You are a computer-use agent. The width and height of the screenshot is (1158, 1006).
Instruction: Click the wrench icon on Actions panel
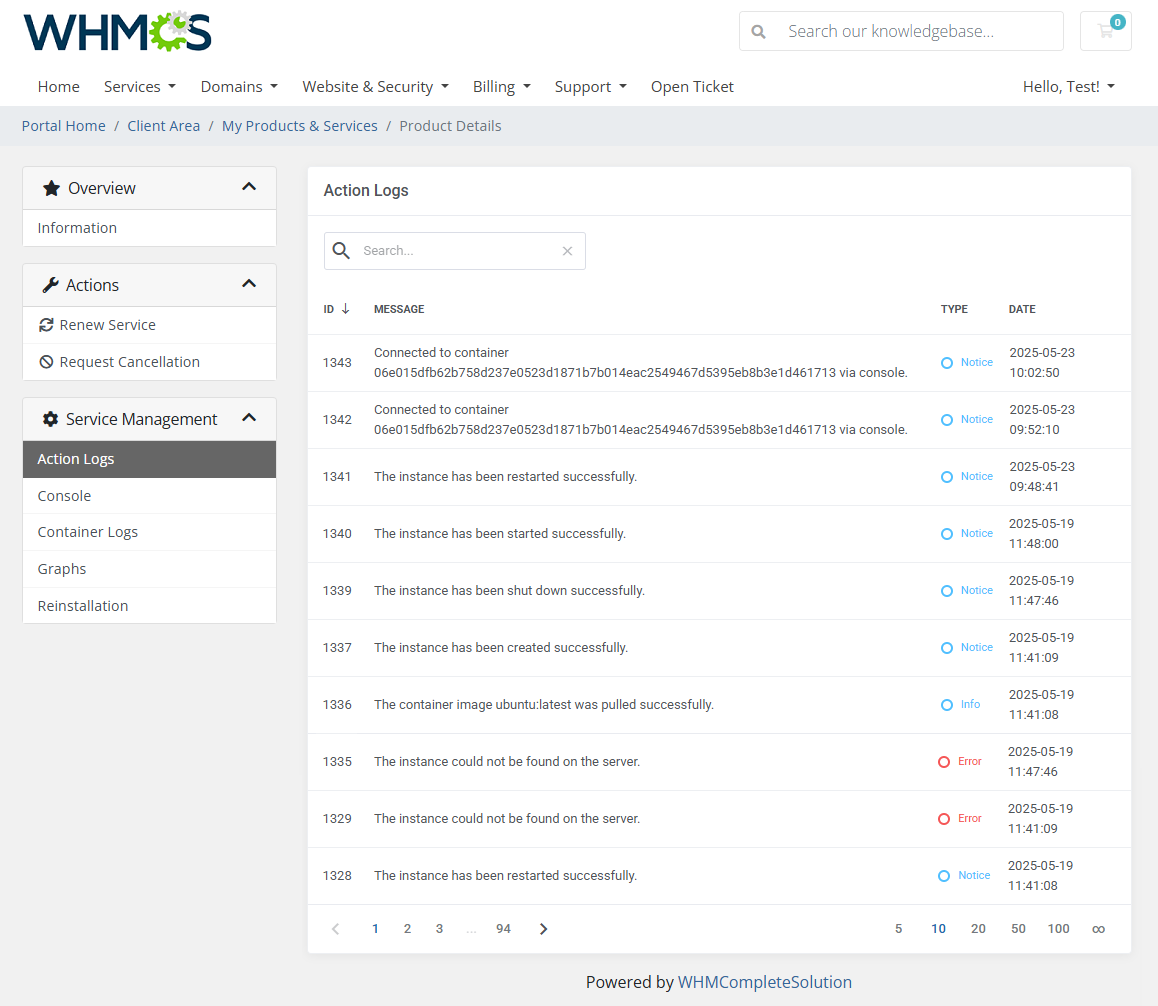point(49,284)
